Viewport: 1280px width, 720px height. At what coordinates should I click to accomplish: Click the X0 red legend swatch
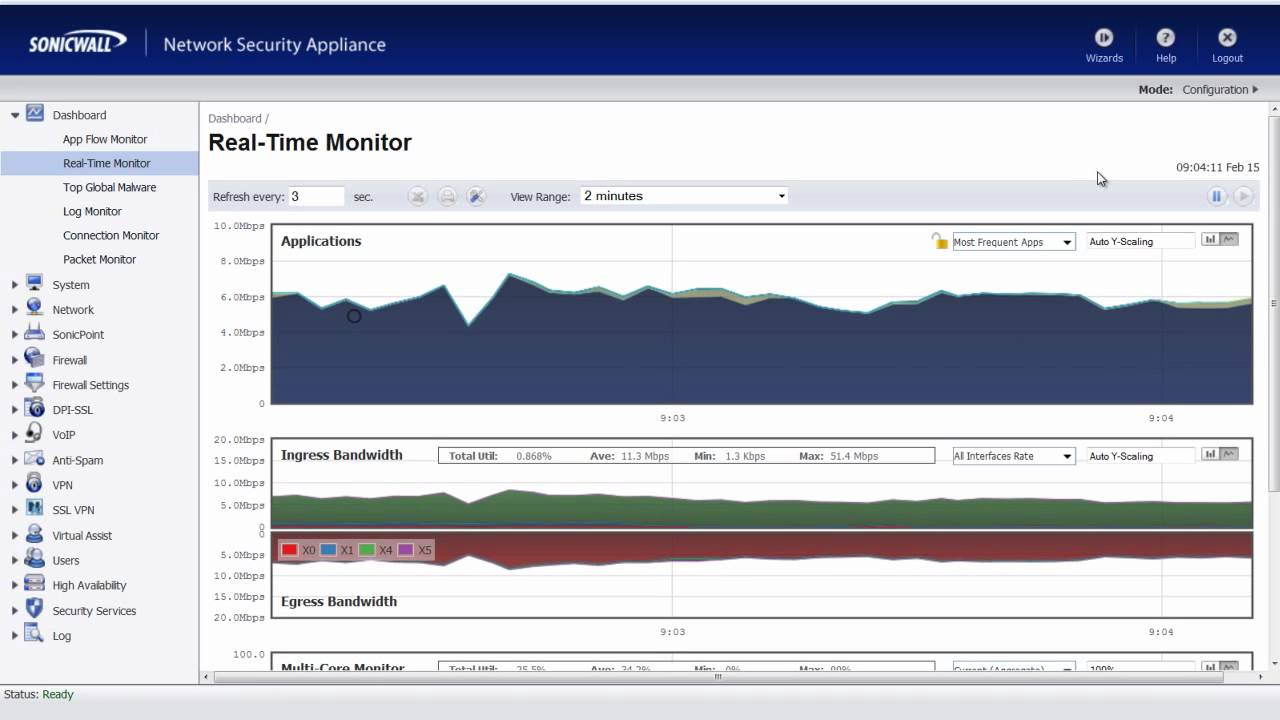pyautogui.click(x=289, y=550)
